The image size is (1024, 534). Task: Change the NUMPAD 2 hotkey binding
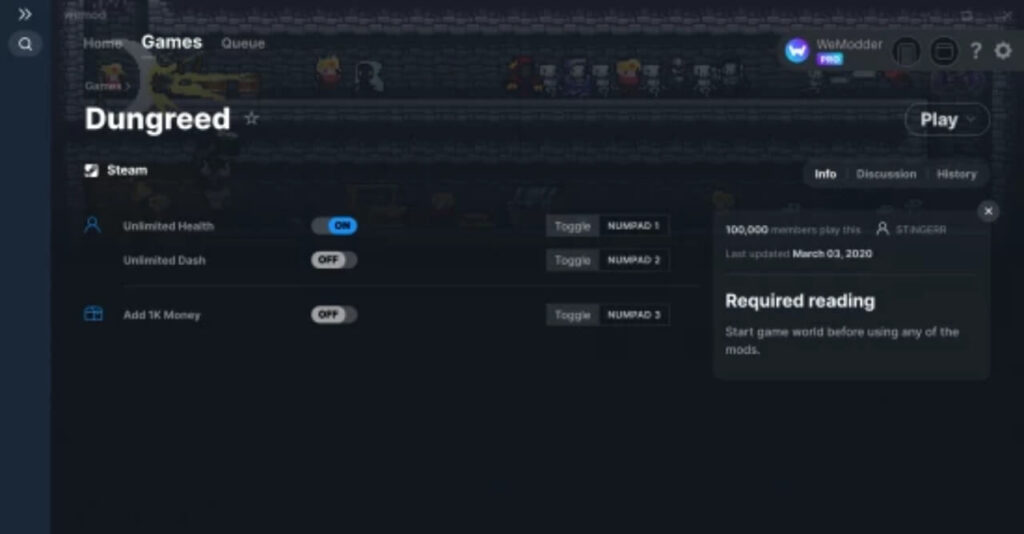[633, 260]
